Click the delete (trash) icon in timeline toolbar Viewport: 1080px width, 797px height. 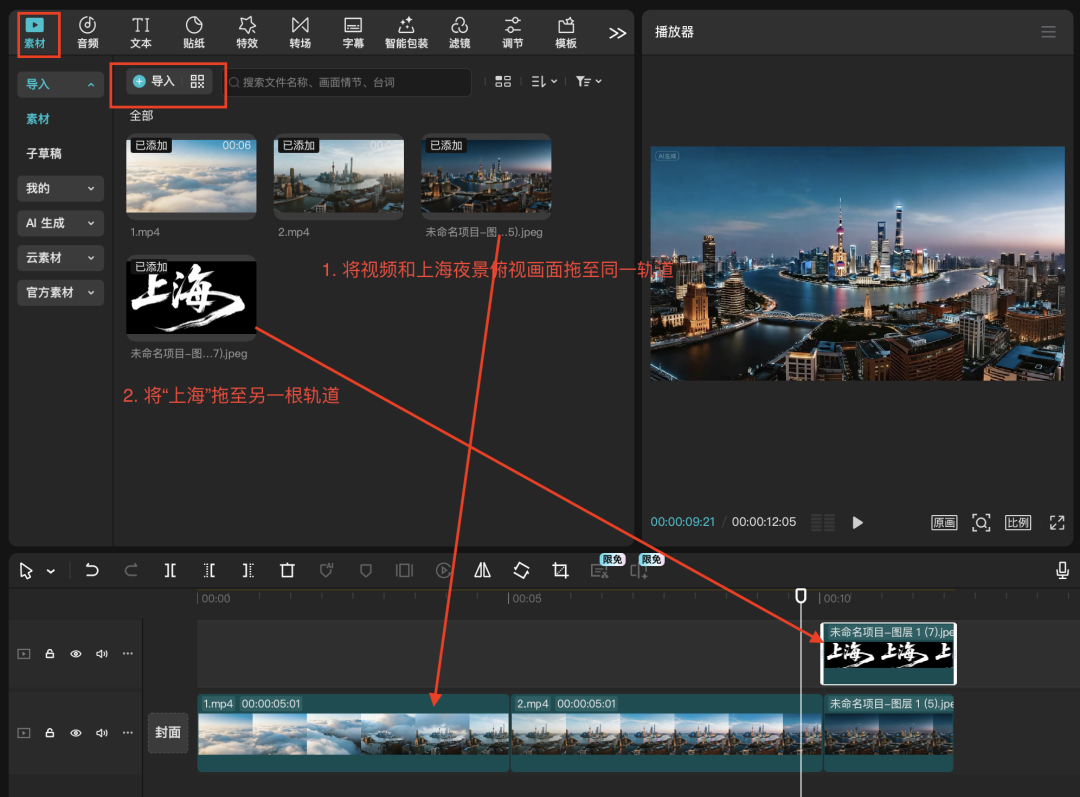tap(287, 570)
